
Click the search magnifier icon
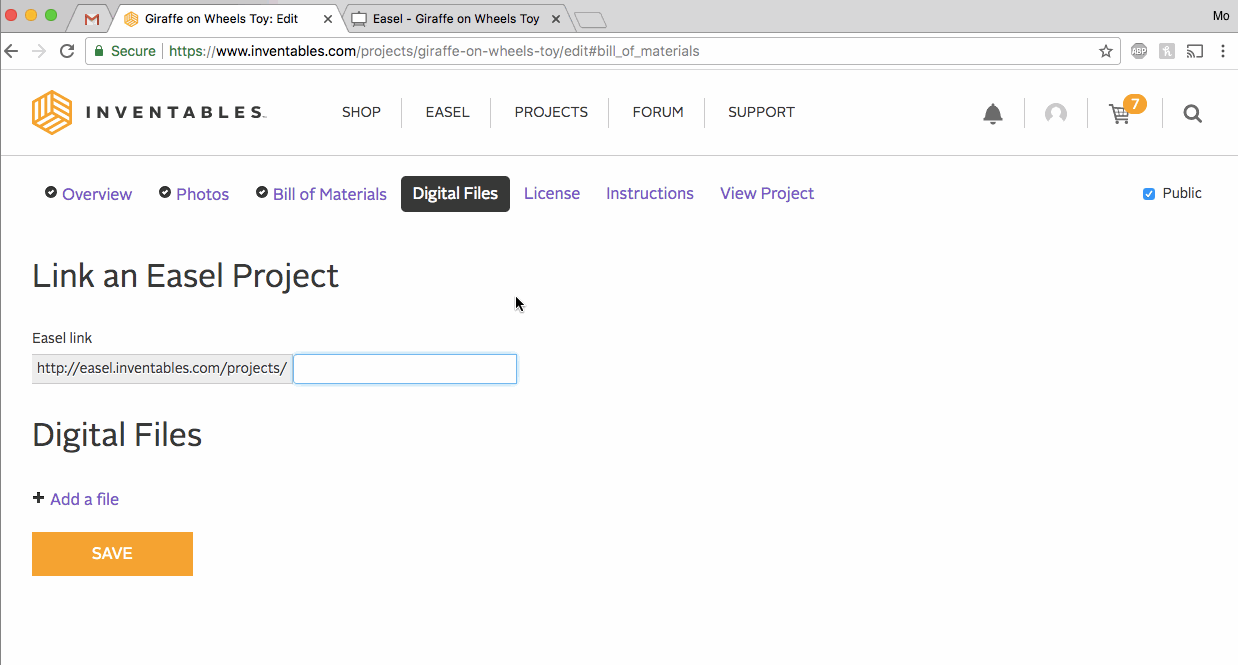pyautogui.click(x=1192, y=114)
